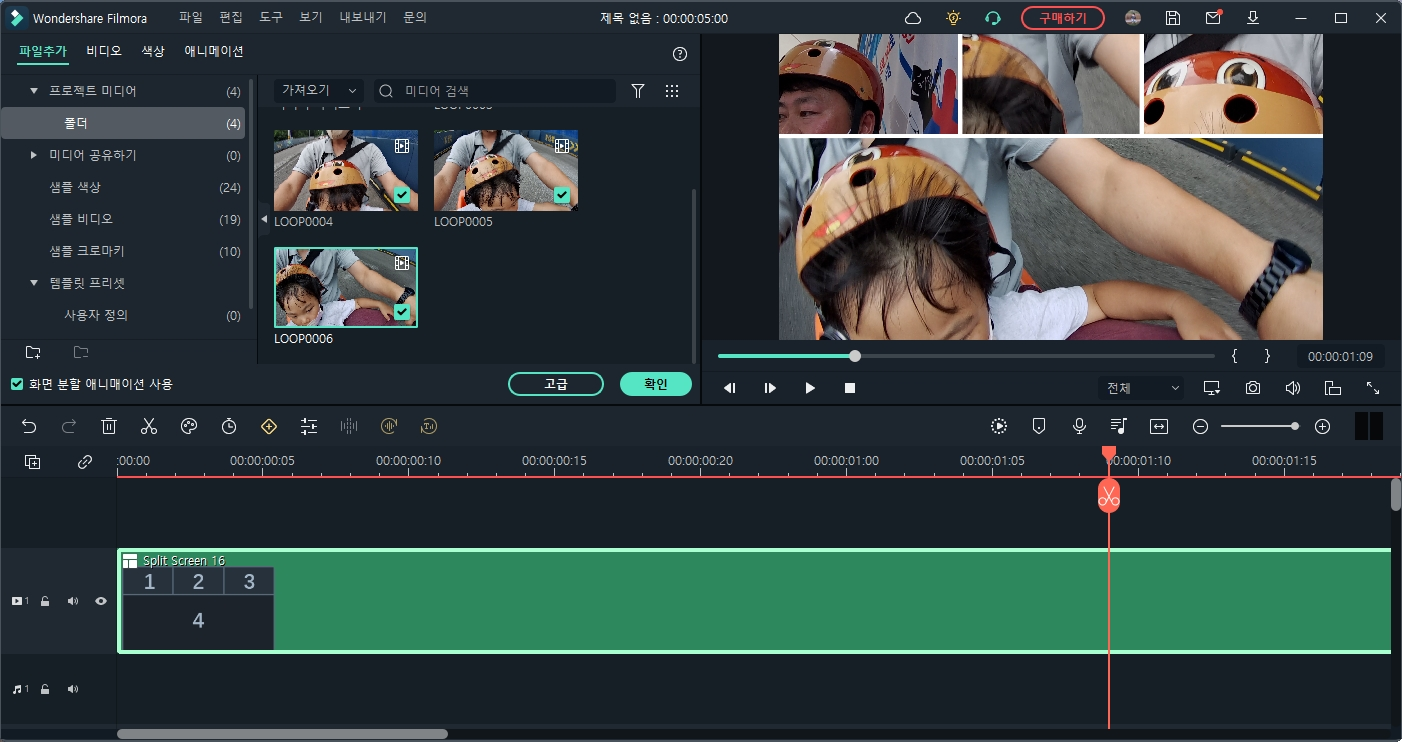Click the trash delete icon

click(x=109, y=427)
